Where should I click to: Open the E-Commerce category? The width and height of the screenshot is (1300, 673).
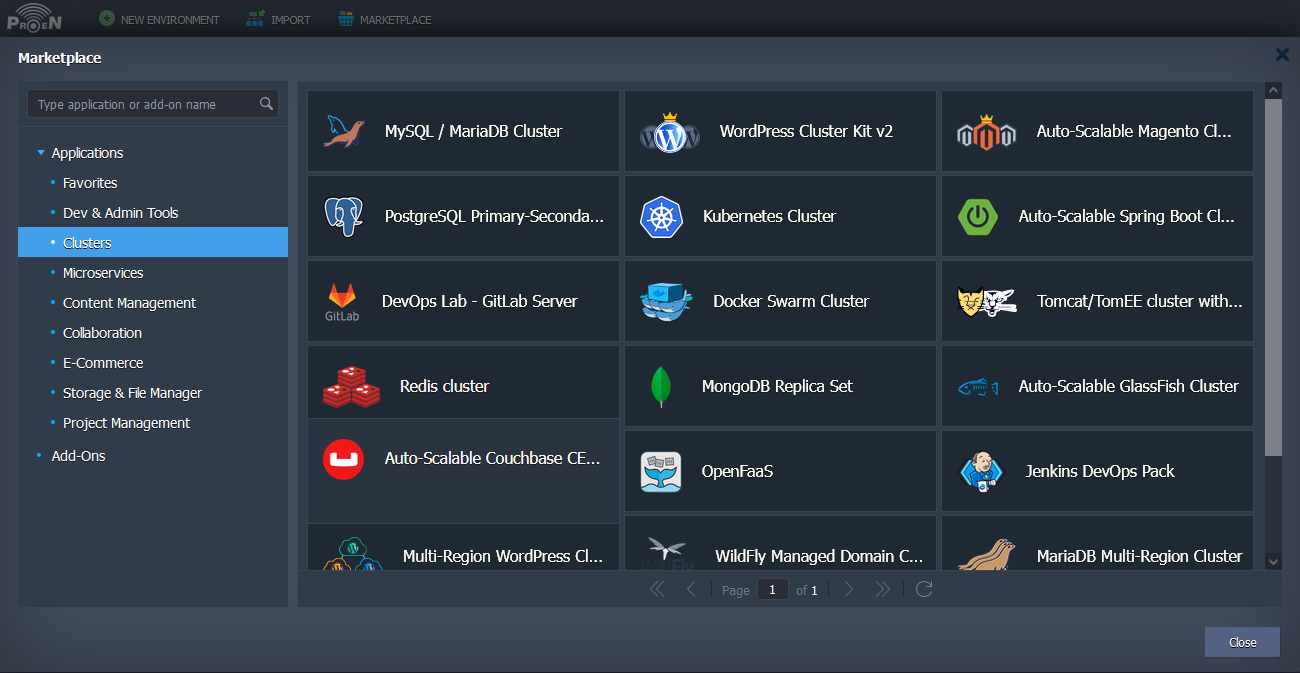(x=103, y=363)
